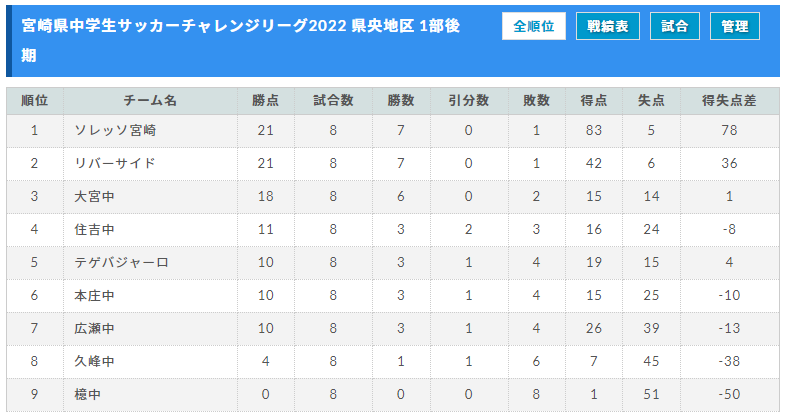Click team name リバーサイド
This screenshot has width=785, height=419.
[115, 163]
